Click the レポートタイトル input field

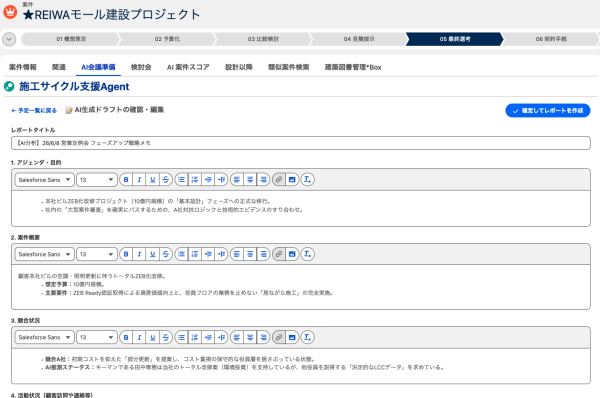pos(301,143)
